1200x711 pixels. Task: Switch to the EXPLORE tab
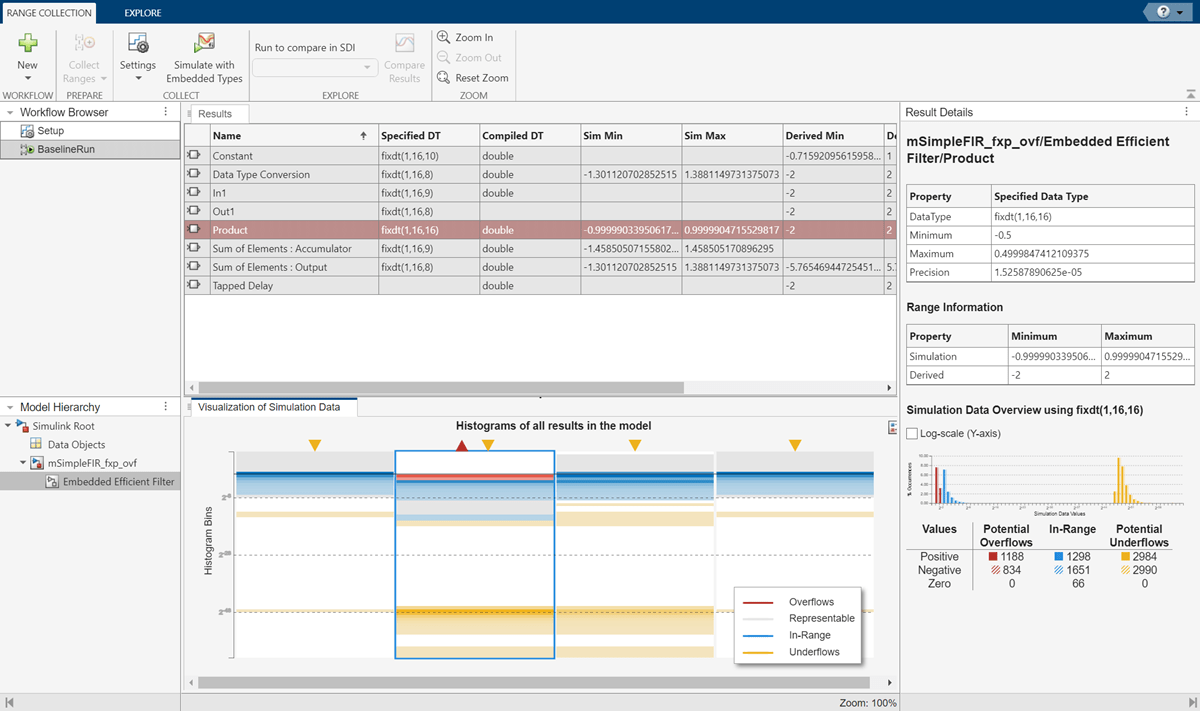(142, 13)
